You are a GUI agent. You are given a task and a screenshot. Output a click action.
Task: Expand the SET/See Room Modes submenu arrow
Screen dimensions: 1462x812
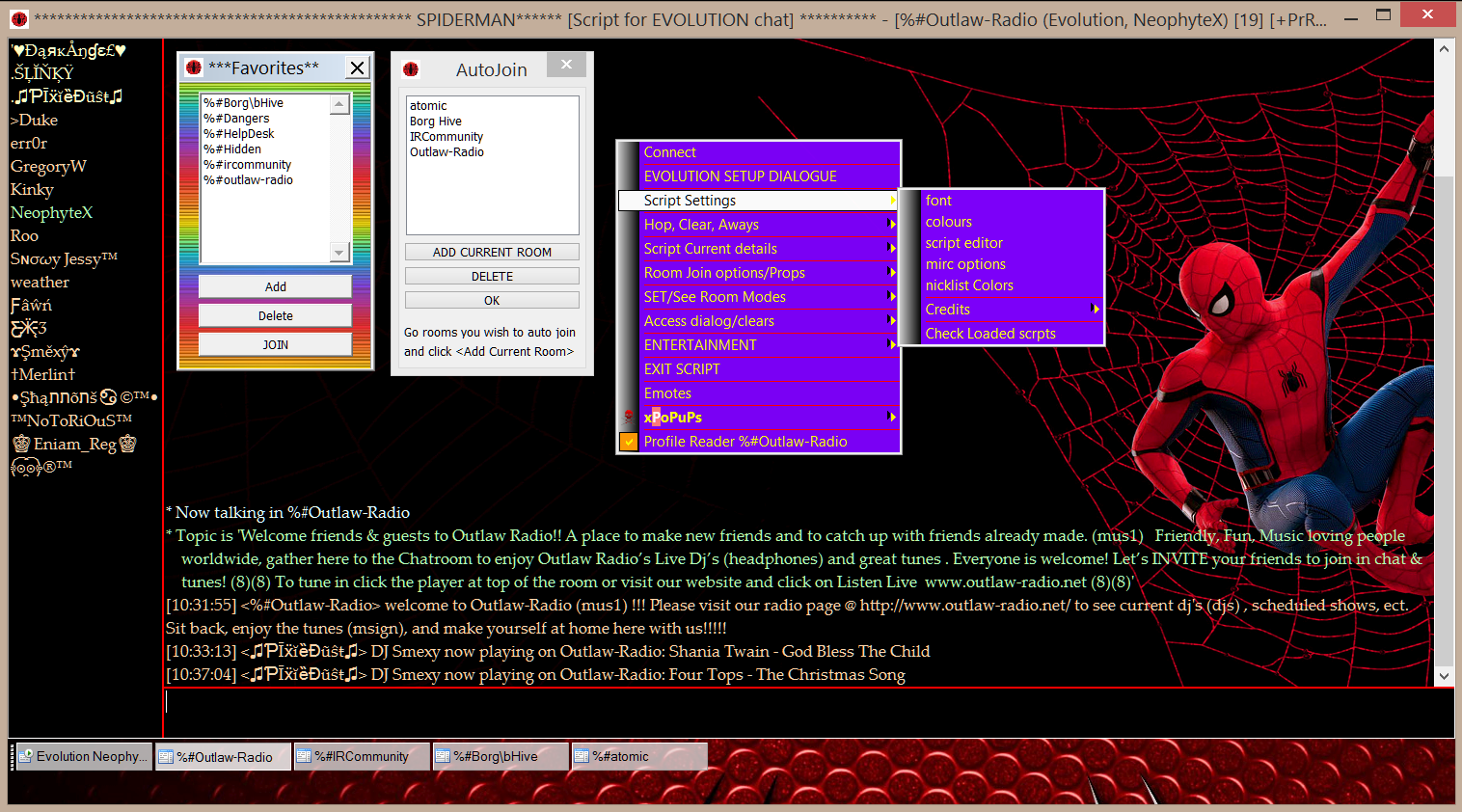(x=892, y=297)
